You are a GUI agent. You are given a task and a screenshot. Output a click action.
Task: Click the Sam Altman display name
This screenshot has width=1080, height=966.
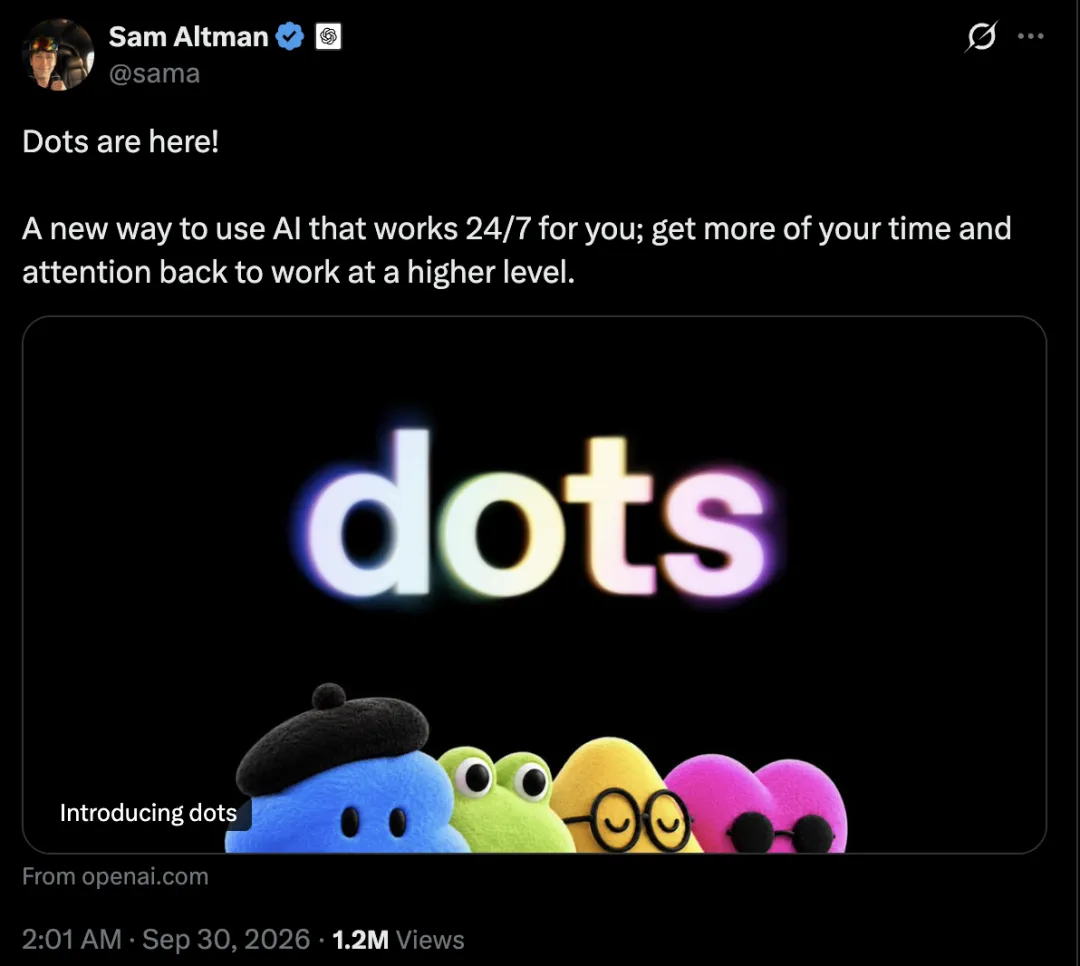tap(188, 37)
